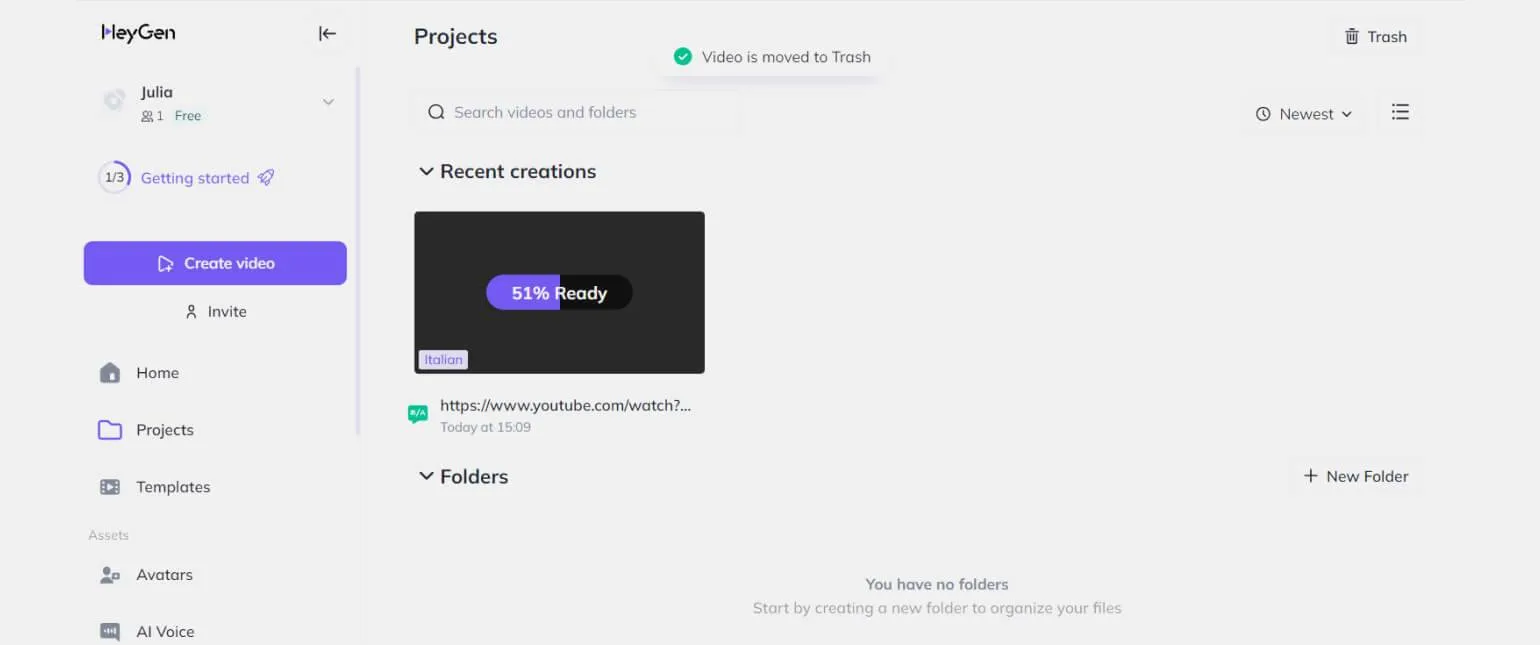Open the Newest sort dropdown
This screenshot has height=645, width=1540.
point(1303,114)
